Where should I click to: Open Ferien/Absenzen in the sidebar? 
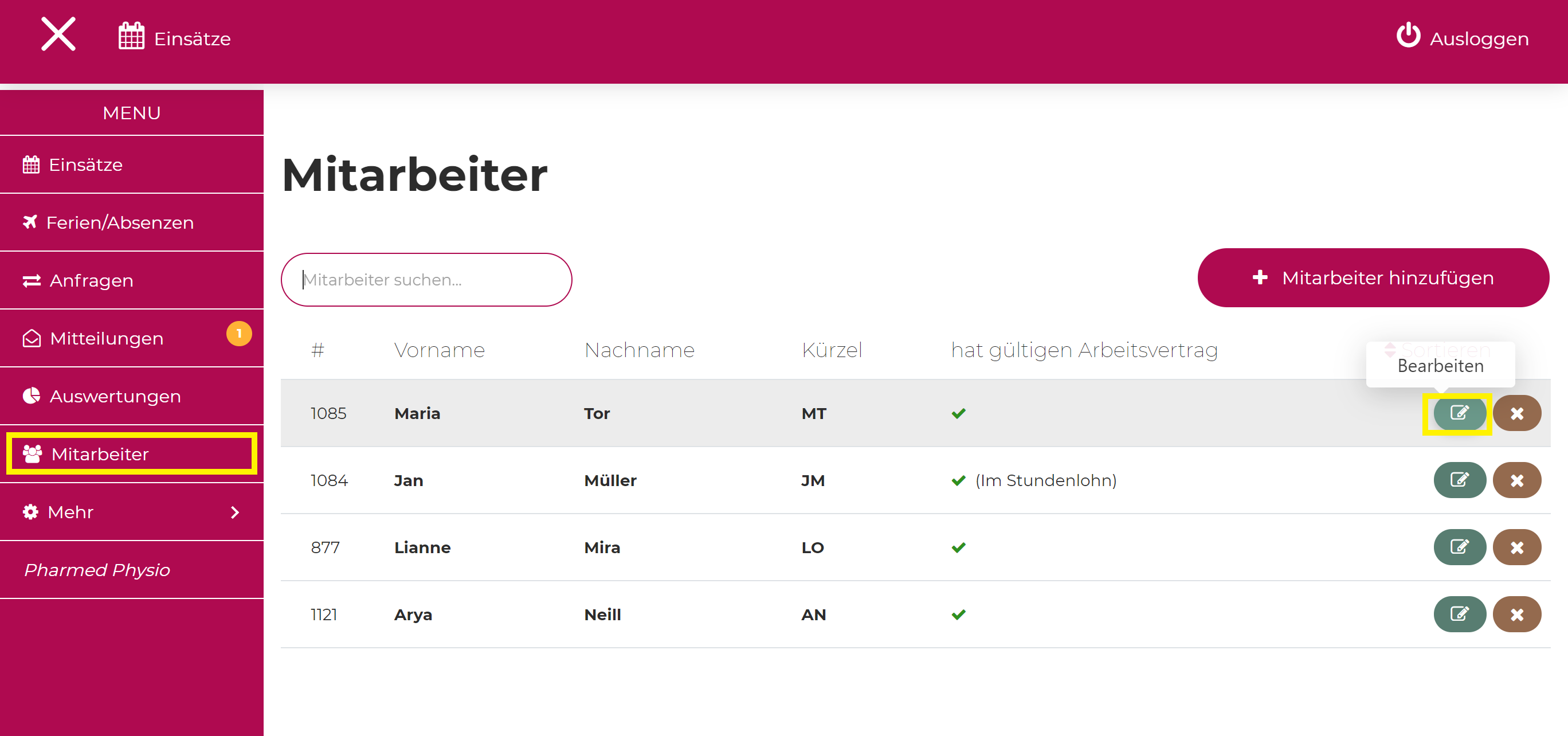[x=119, y=223]
